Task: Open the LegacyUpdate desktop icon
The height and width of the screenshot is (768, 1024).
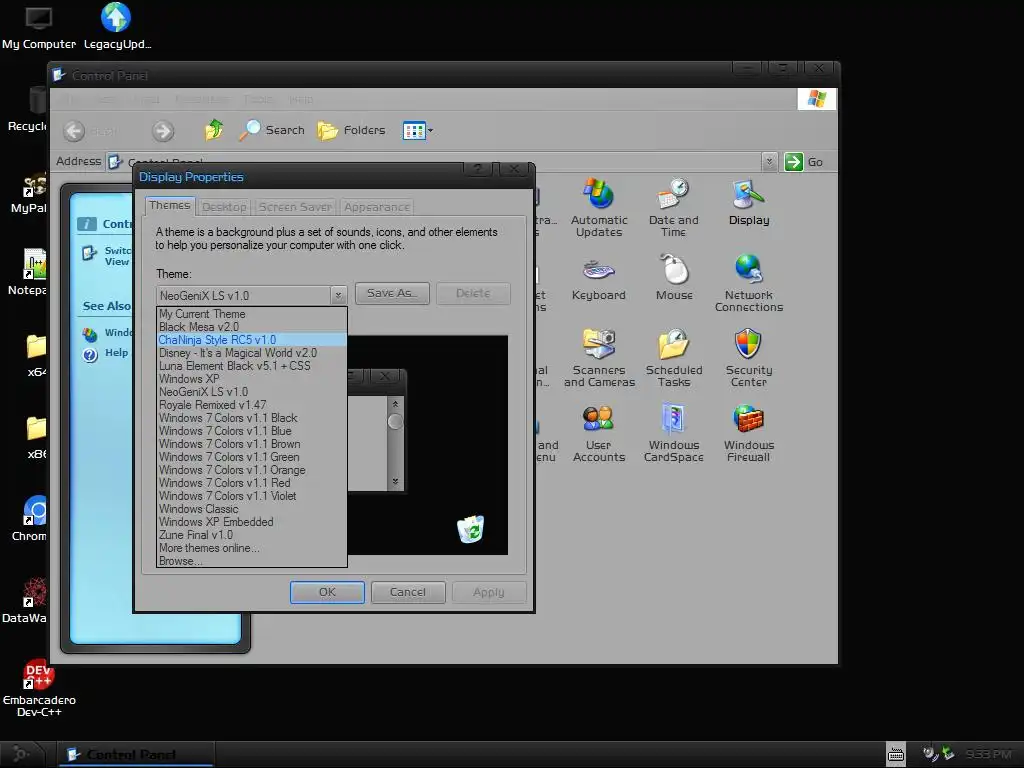Action: (x=117, y=27)
